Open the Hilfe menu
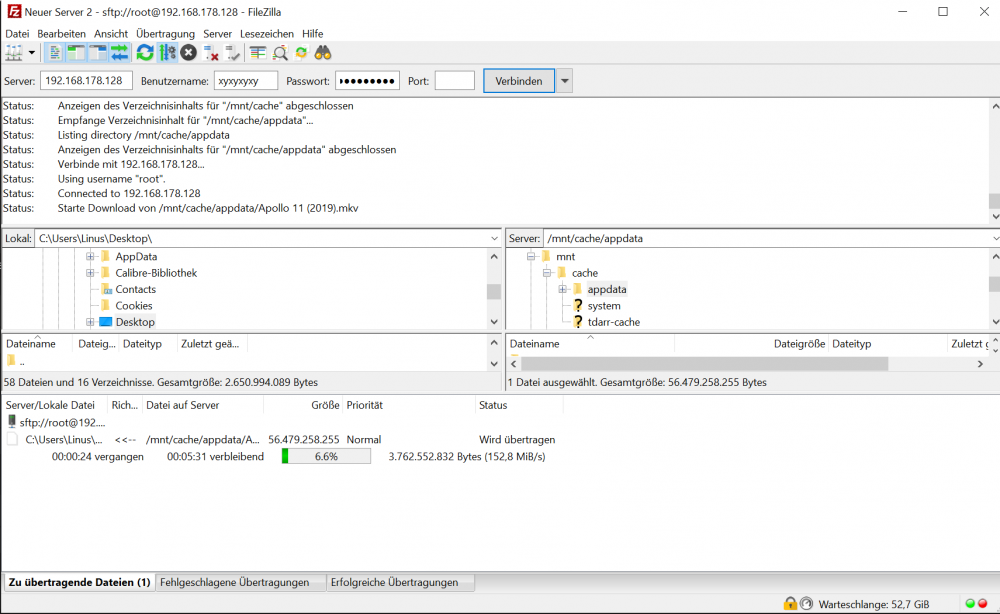Screen dimensions: 1000x614 tap(312, 34)
